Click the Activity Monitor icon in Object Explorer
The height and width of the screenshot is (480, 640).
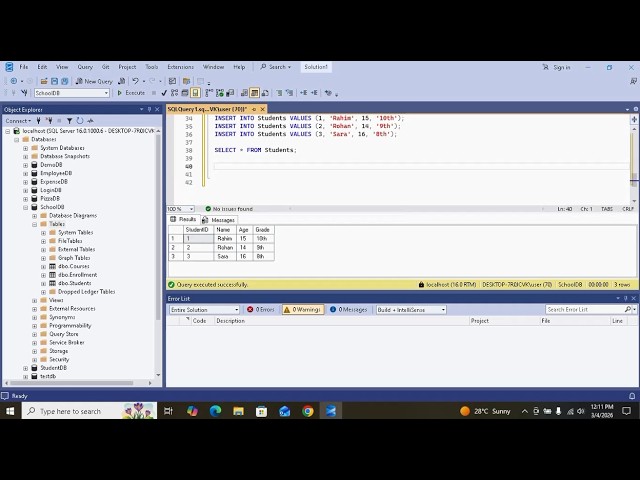[90, 120]
